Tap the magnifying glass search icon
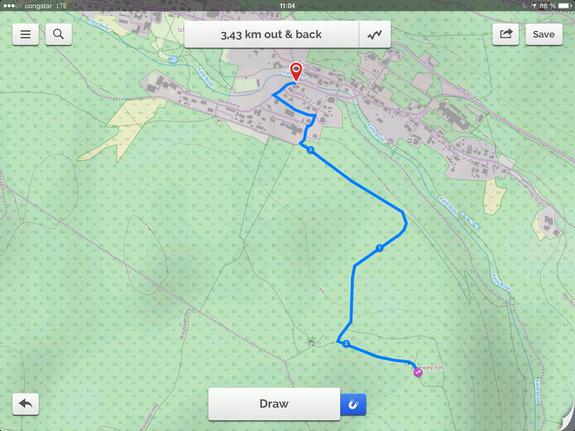This screenshot has width=575, height=431. (58, 34)
